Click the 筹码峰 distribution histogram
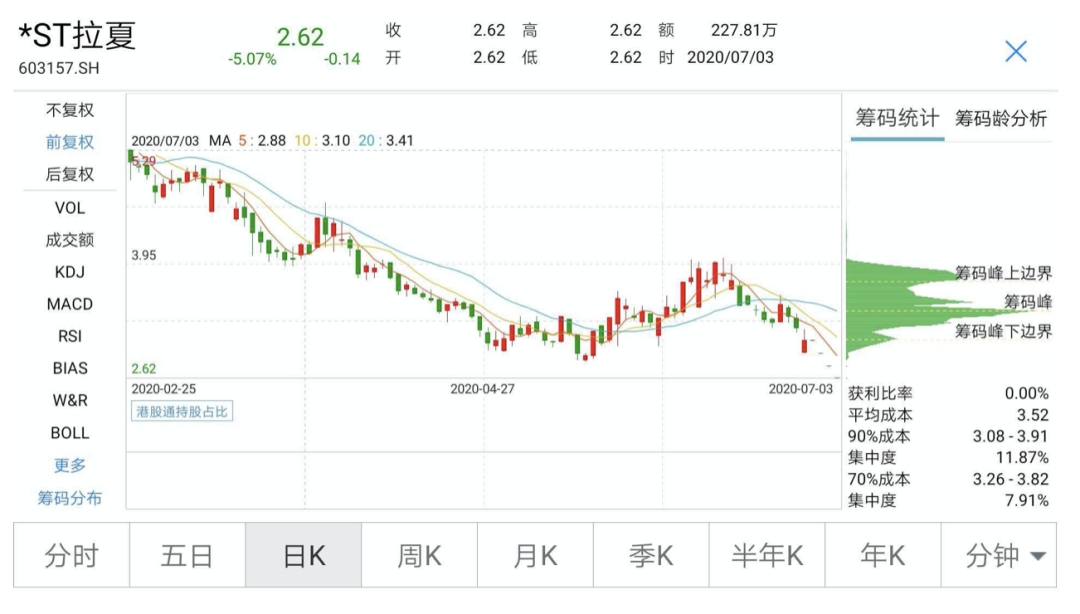 click(900, 300)
